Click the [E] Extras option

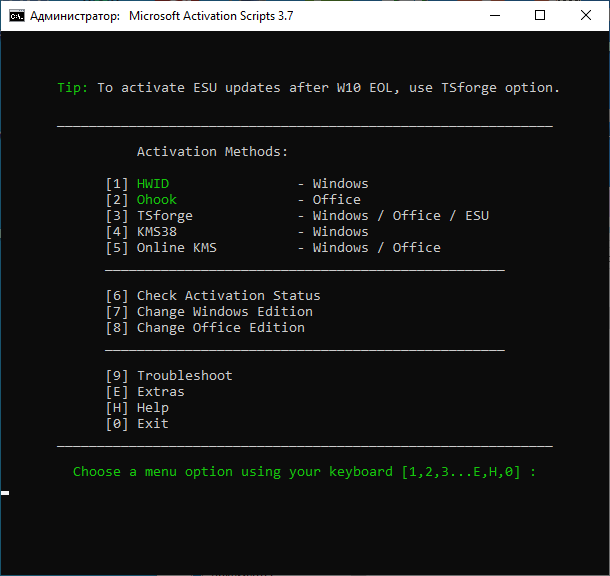pyautogui.click(x=160, y=392)
